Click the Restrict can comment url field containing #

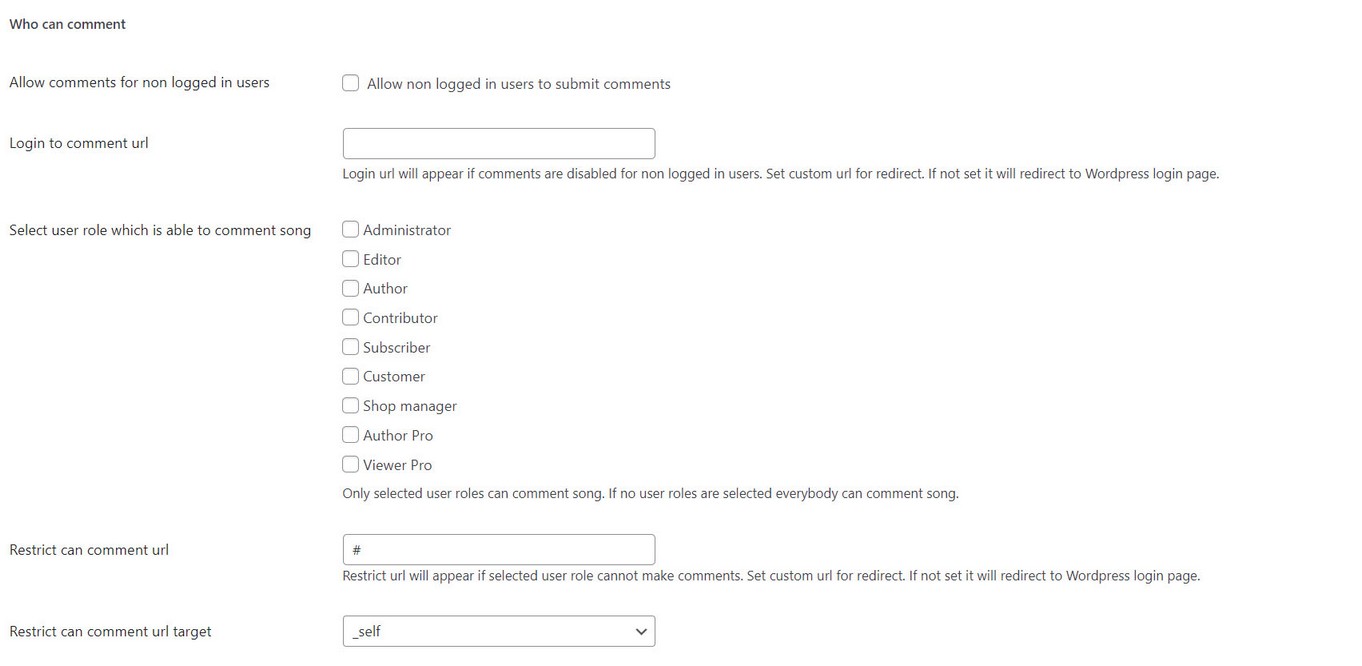498,549
